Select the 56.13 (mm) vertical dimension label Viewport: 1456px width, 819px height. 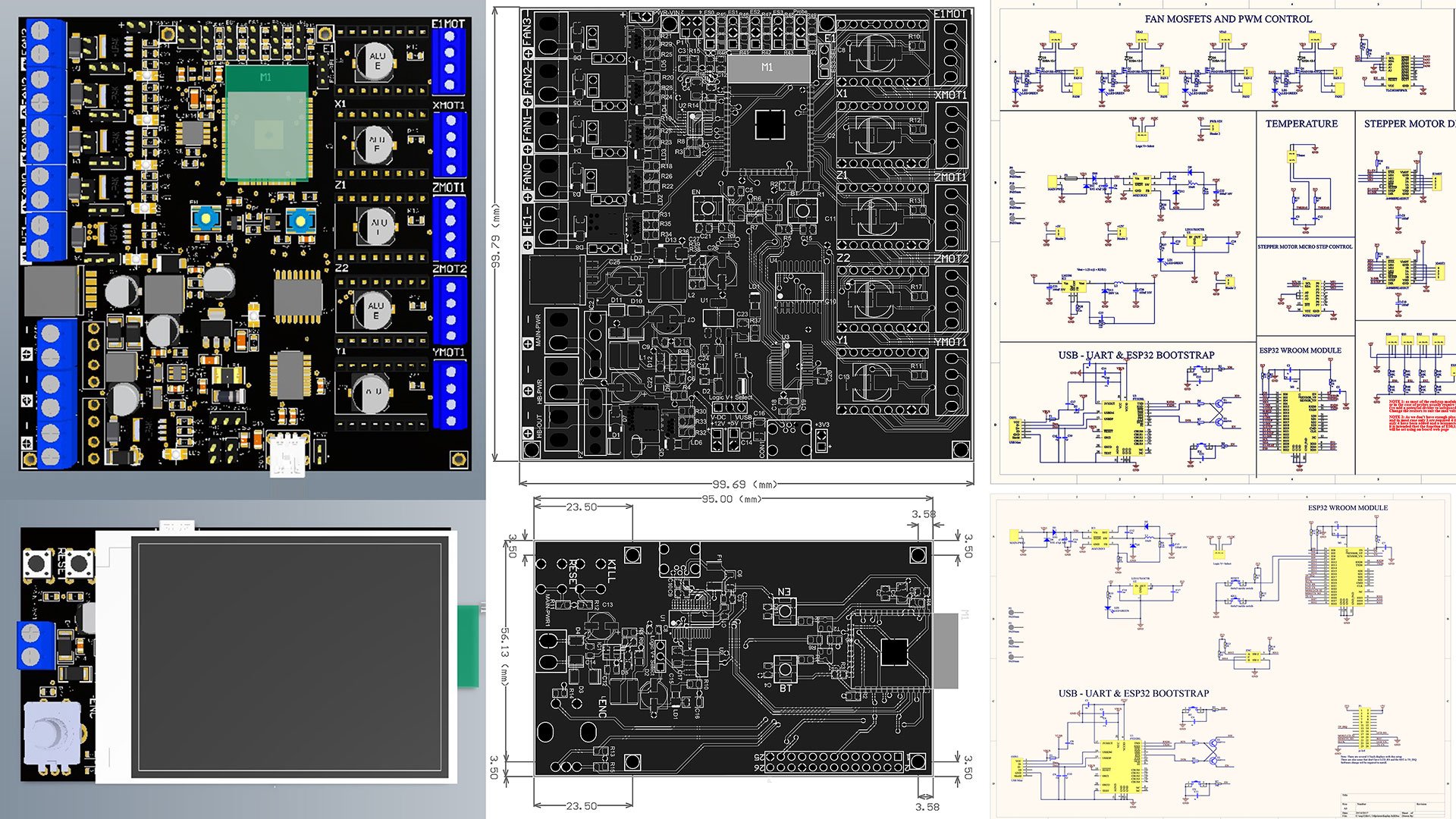pos(504,657)
